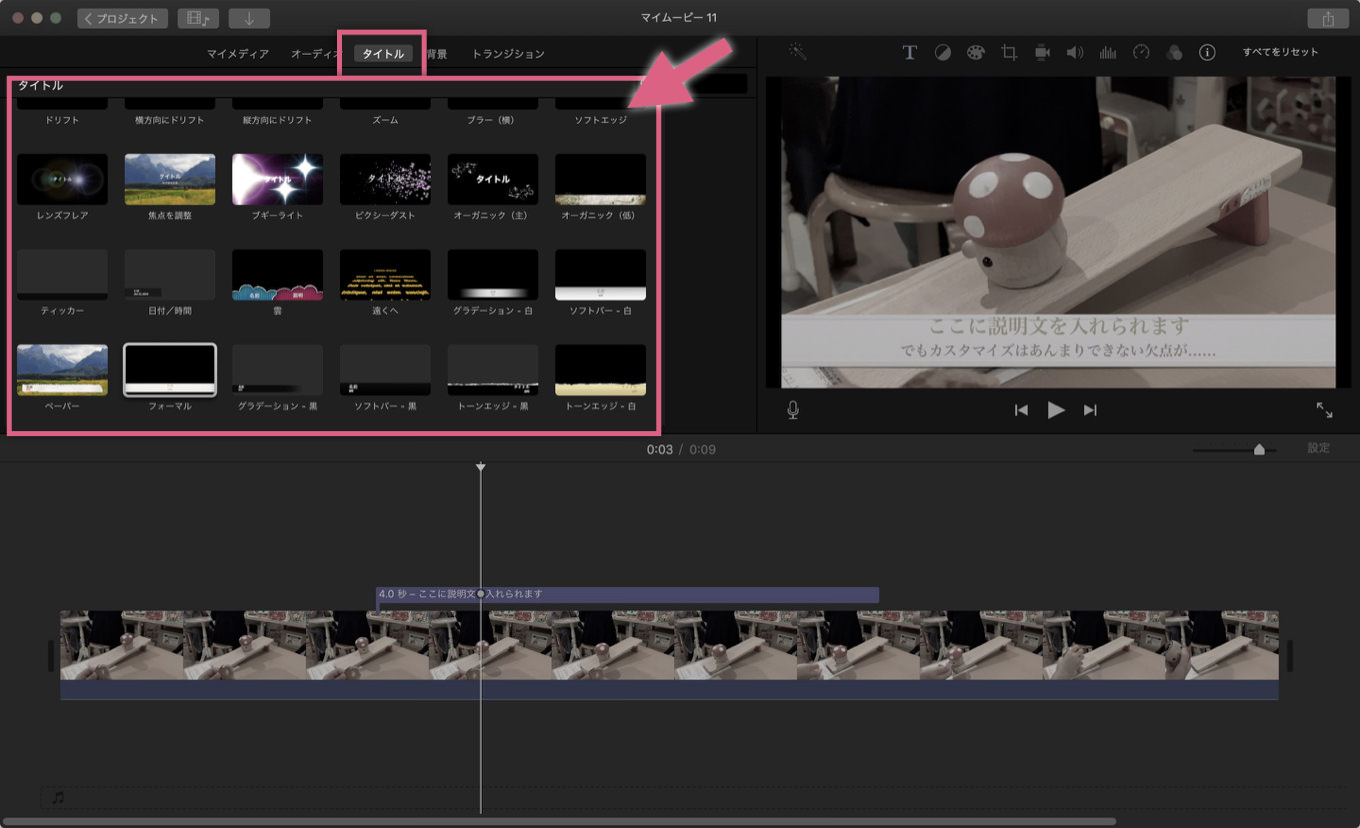
Task: Skip to the previous clip
Action: [x=1021, y=410]
